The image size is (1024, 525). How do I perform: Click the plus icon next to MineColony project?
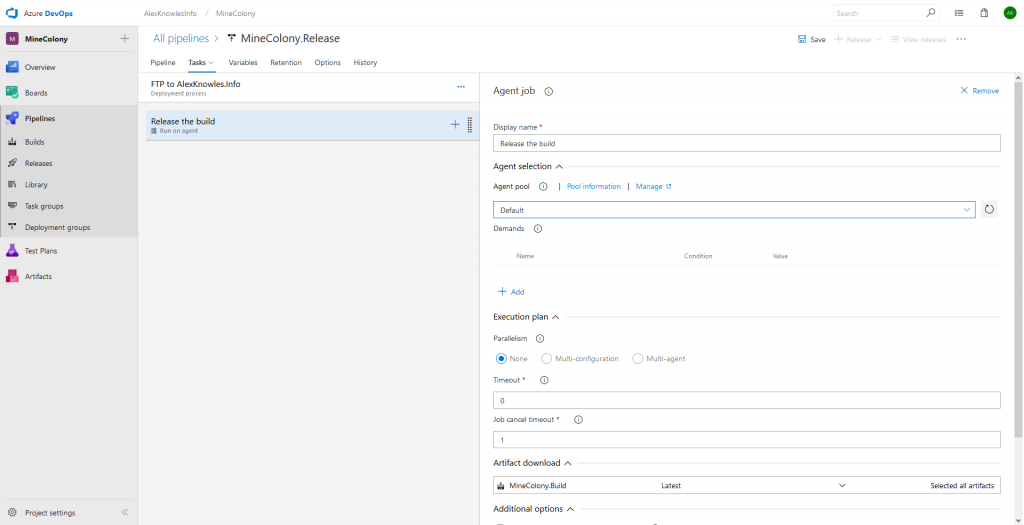125,39
